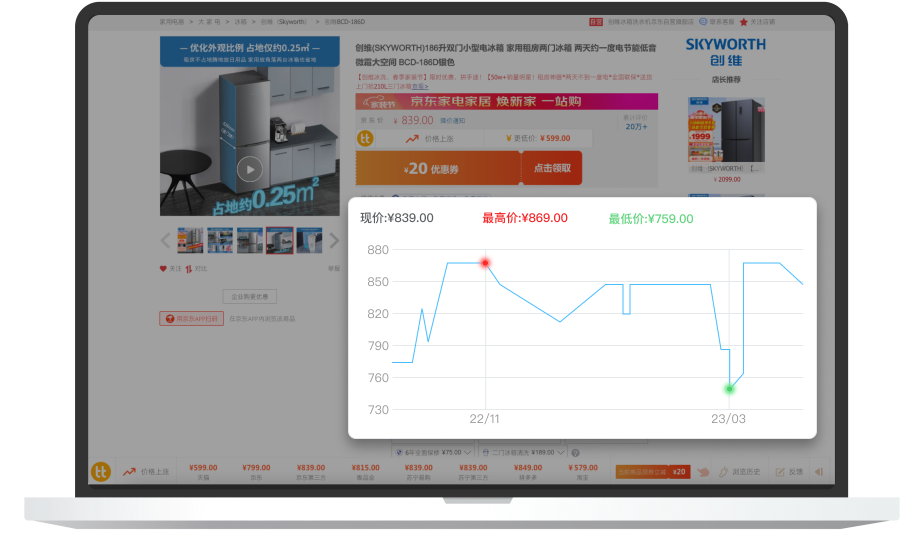Click the 最低价:¥759.00 label
The height and width of the screenshot is (545, 912).
coord(651,219)
